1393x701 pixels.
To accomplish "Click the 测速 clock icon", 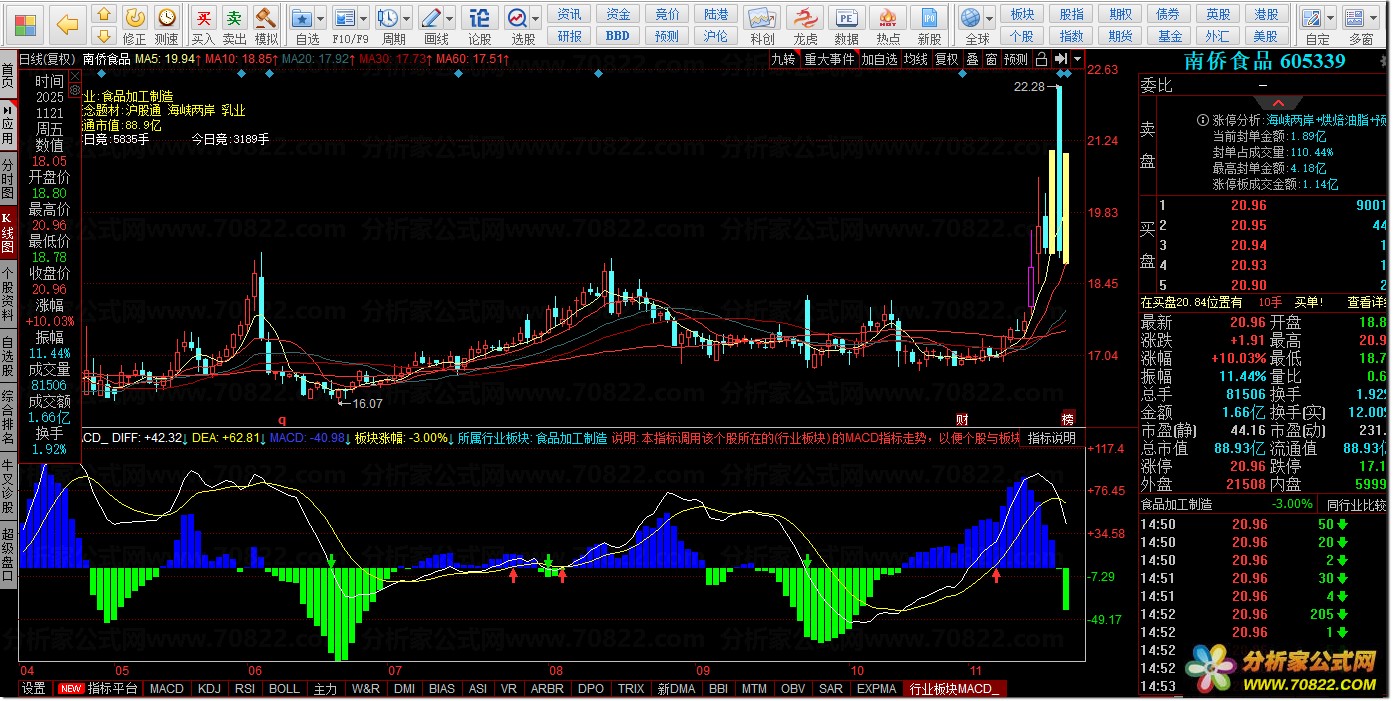I will coord(166,24).
